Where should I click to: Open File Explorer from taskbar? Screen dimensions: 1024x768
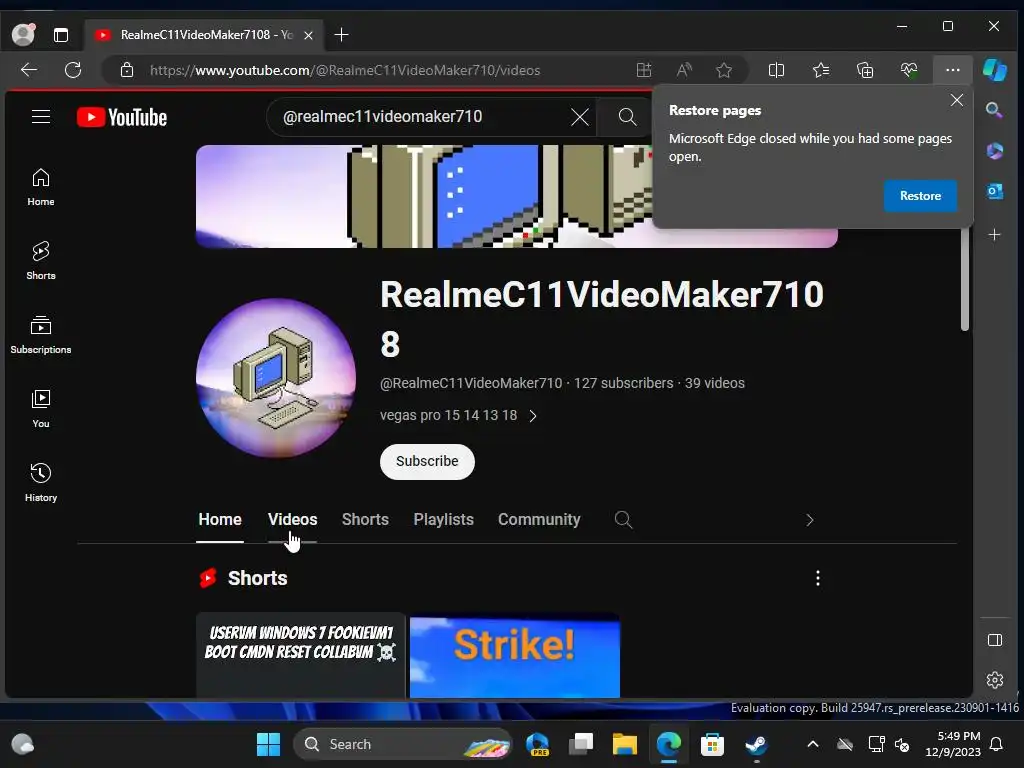pyautogui.click(x=624, y=744)
